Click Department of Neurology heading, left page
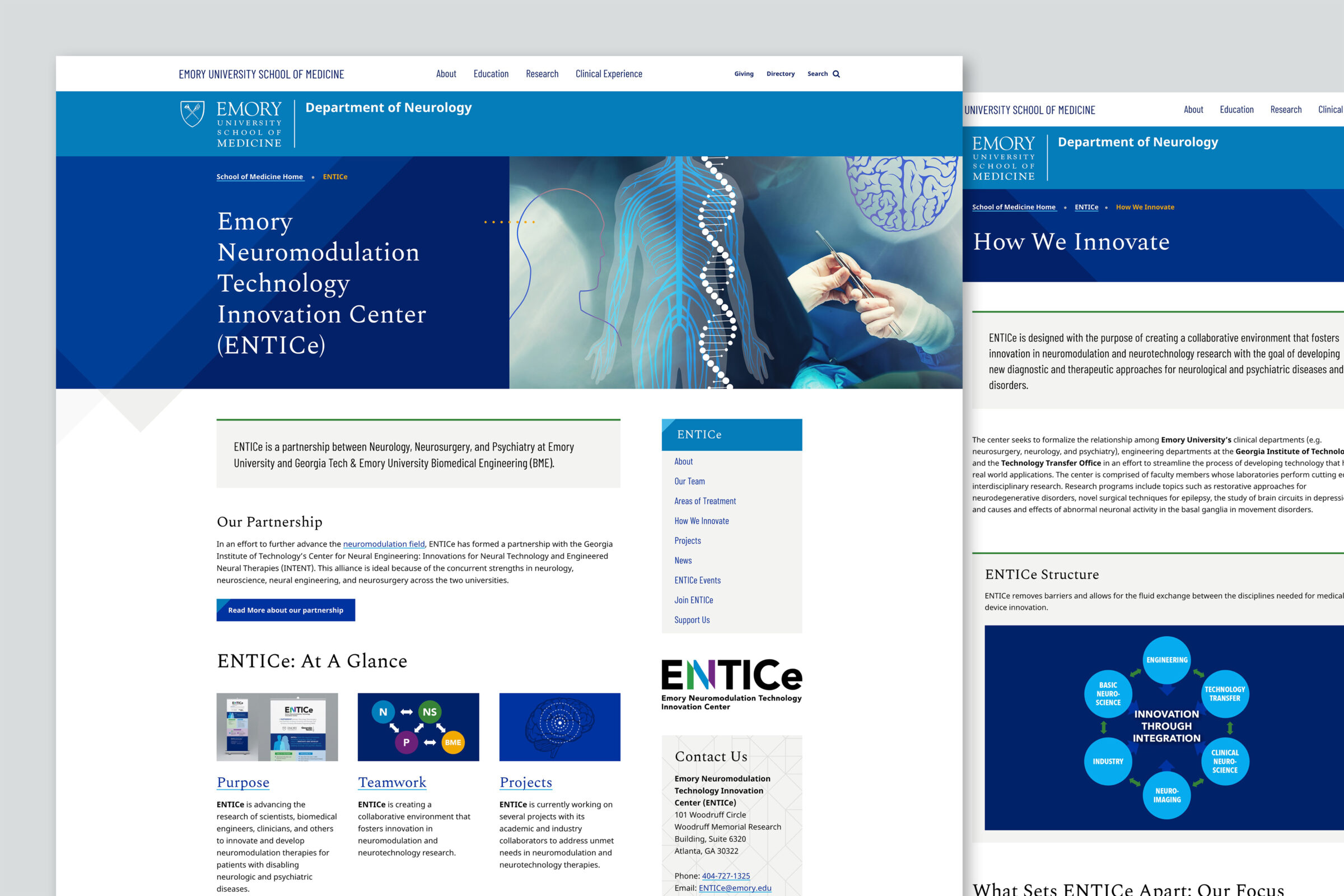 (389, 108)
